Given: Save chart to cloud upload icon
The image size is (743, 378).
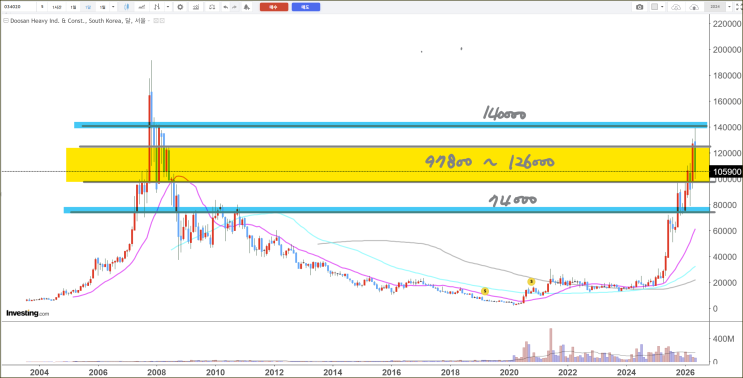Looking at the screenshot, I should (x=694, y=7).
